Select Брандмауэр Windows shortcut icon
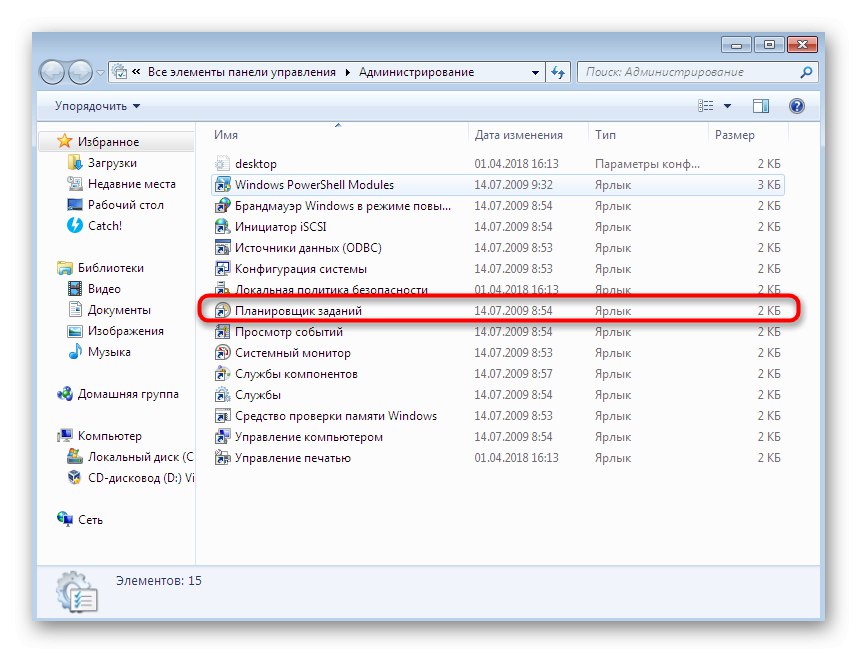The width and height of the screenshot is (857, 653). (x=222, y=205)
